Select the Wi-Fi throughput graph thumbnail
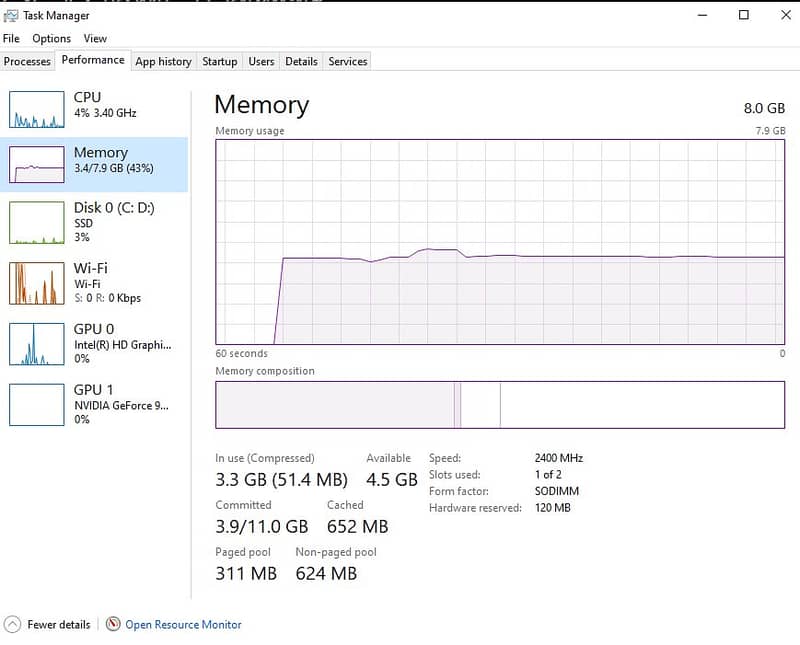 [37, 283]
